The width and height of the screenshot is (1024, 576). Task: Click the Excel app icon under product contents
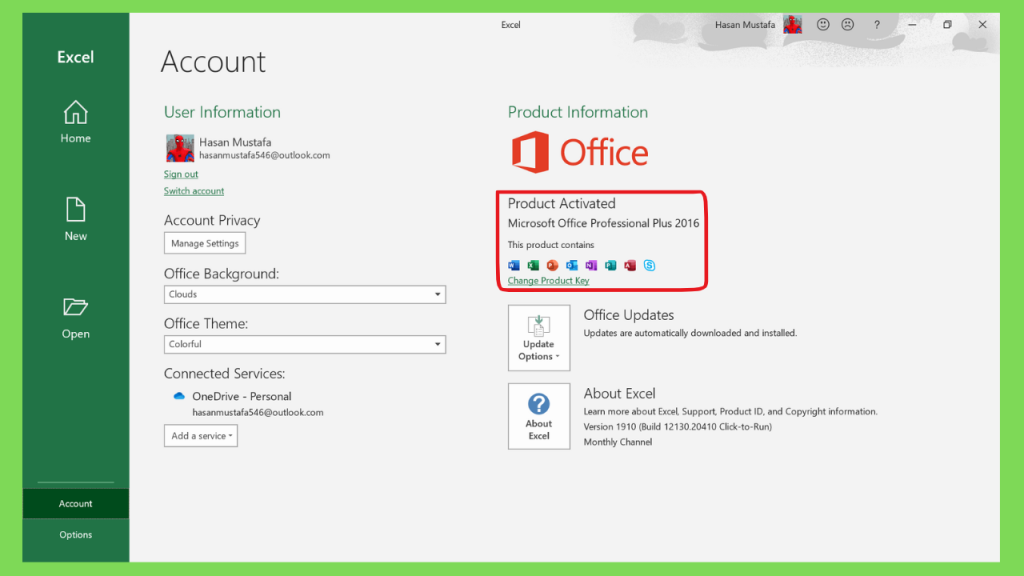[533, 265]
